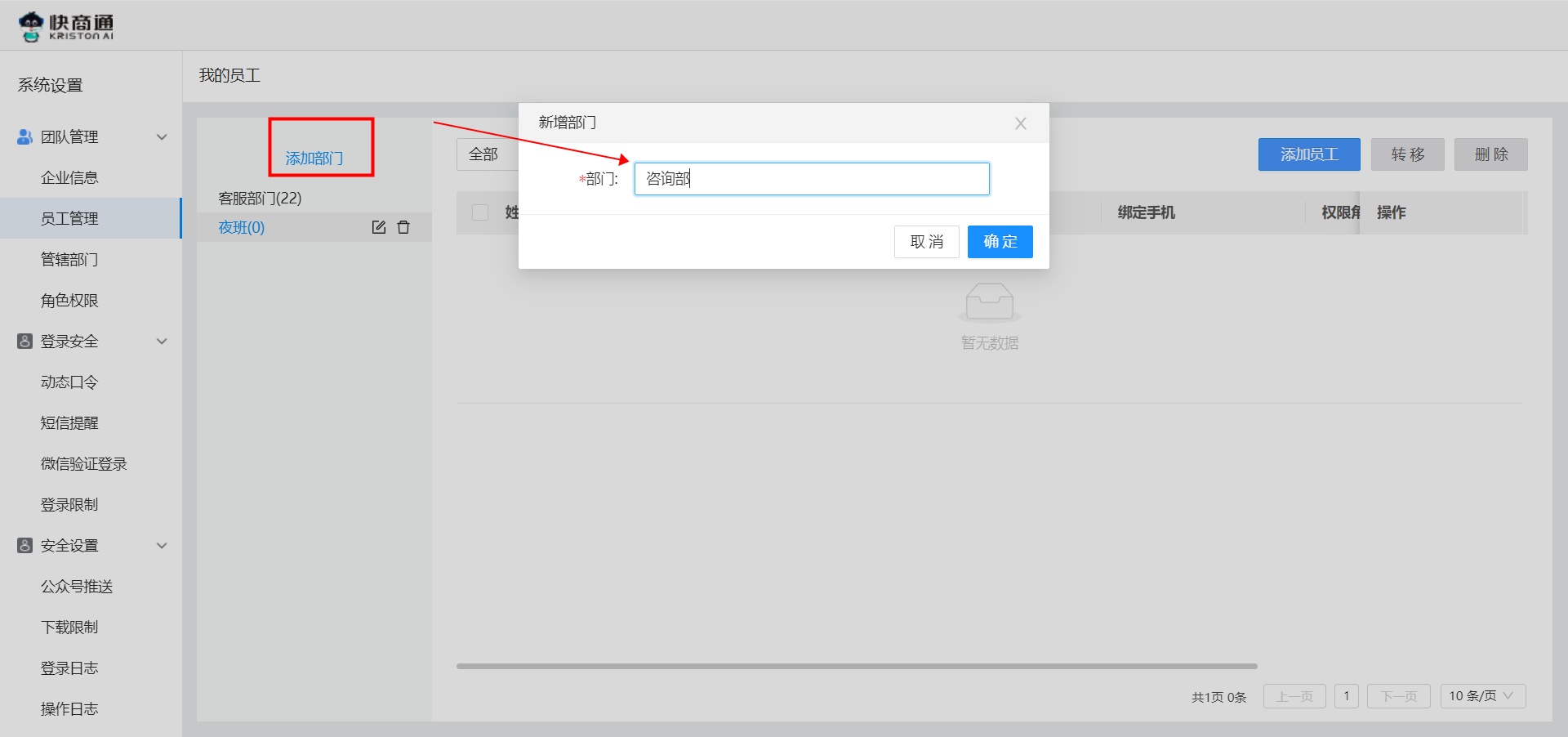Open the 10 条/页 page size dropdown
The width and height of the screenshot is (1568, 737).
(1482, 696)
